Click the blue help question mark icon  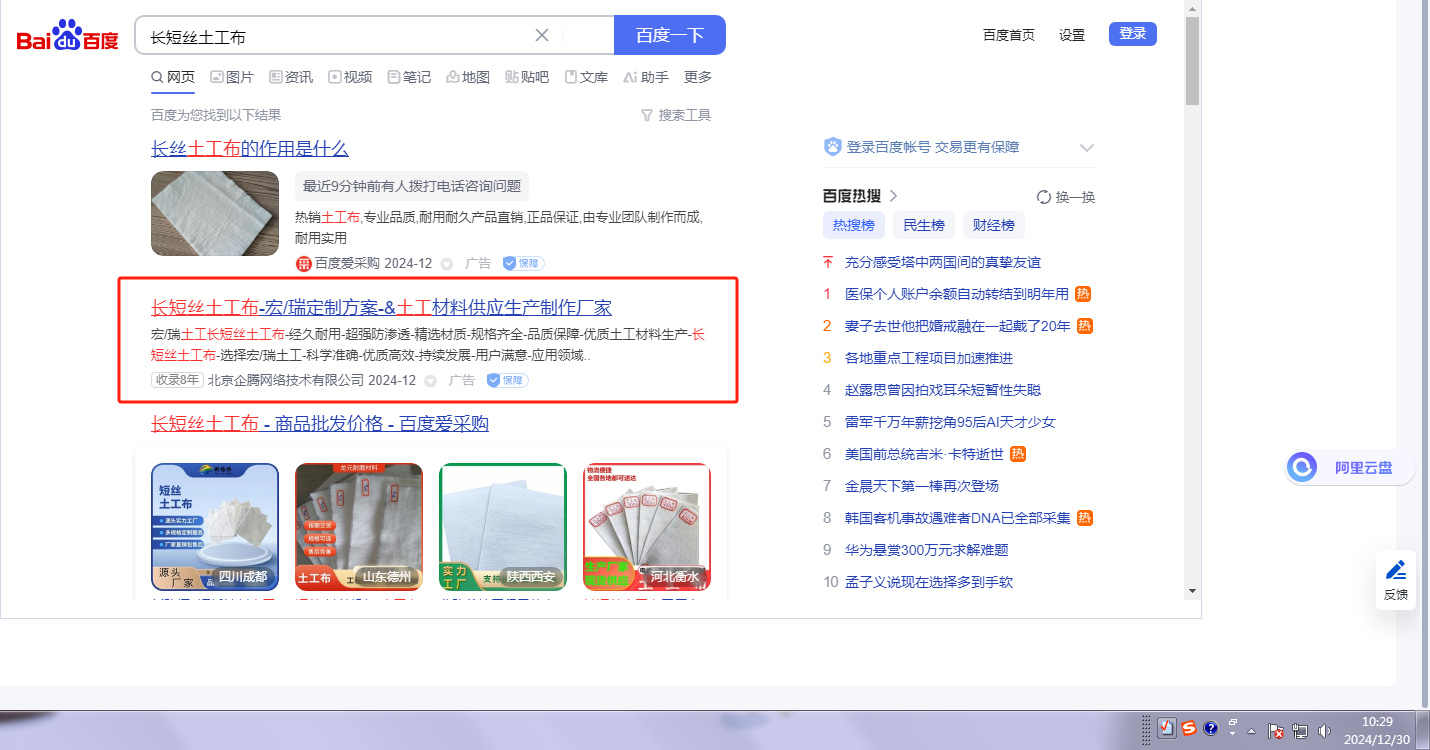(1210, 729)
